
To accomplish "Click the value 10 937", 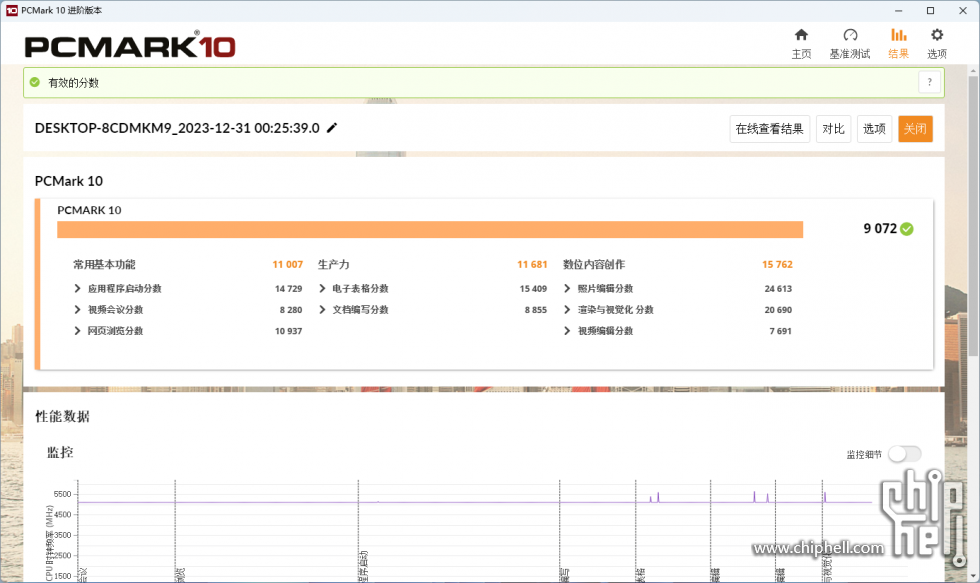I will click(288, 331).
